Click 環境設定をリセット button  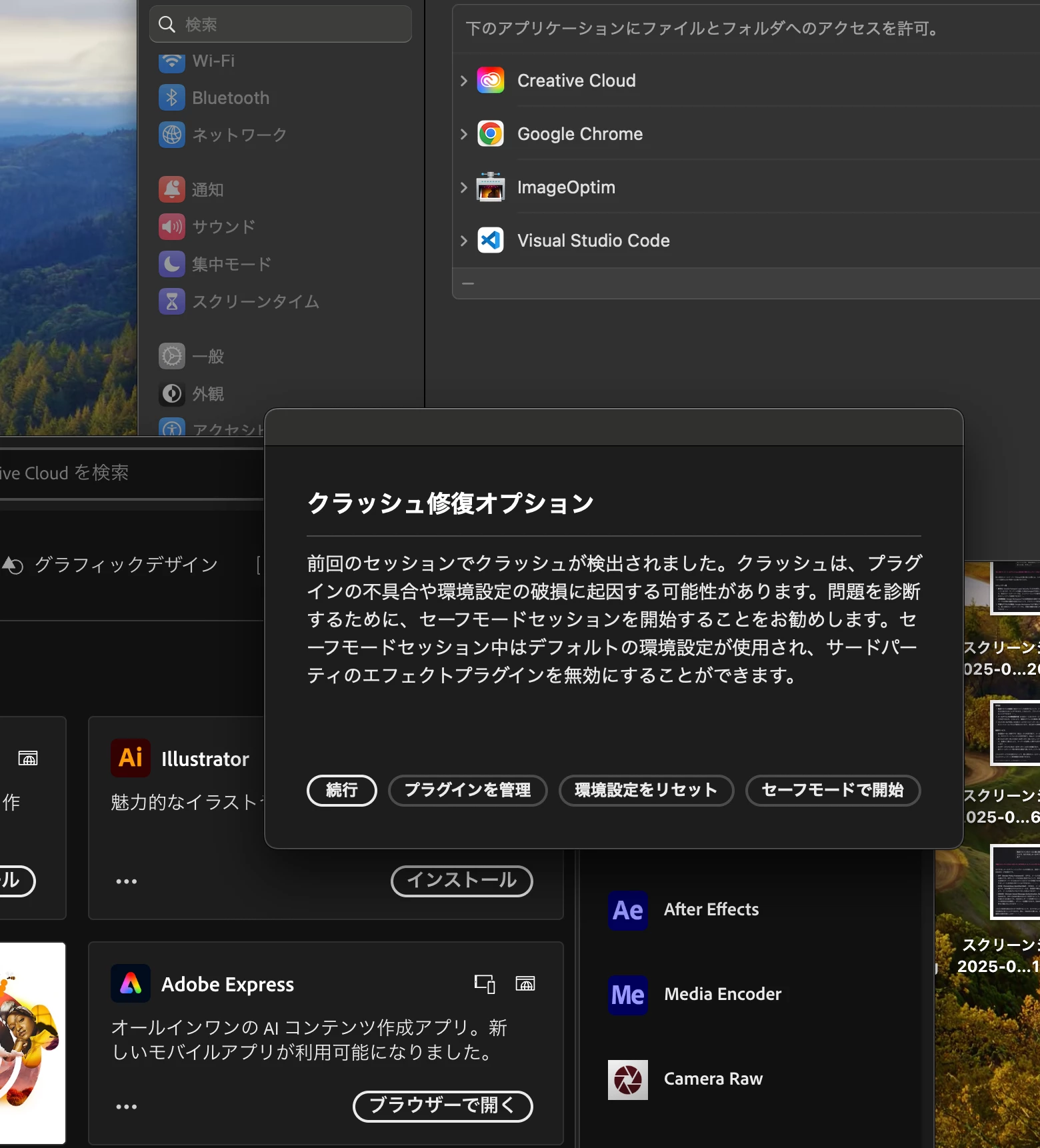click(x=647, y=791)
